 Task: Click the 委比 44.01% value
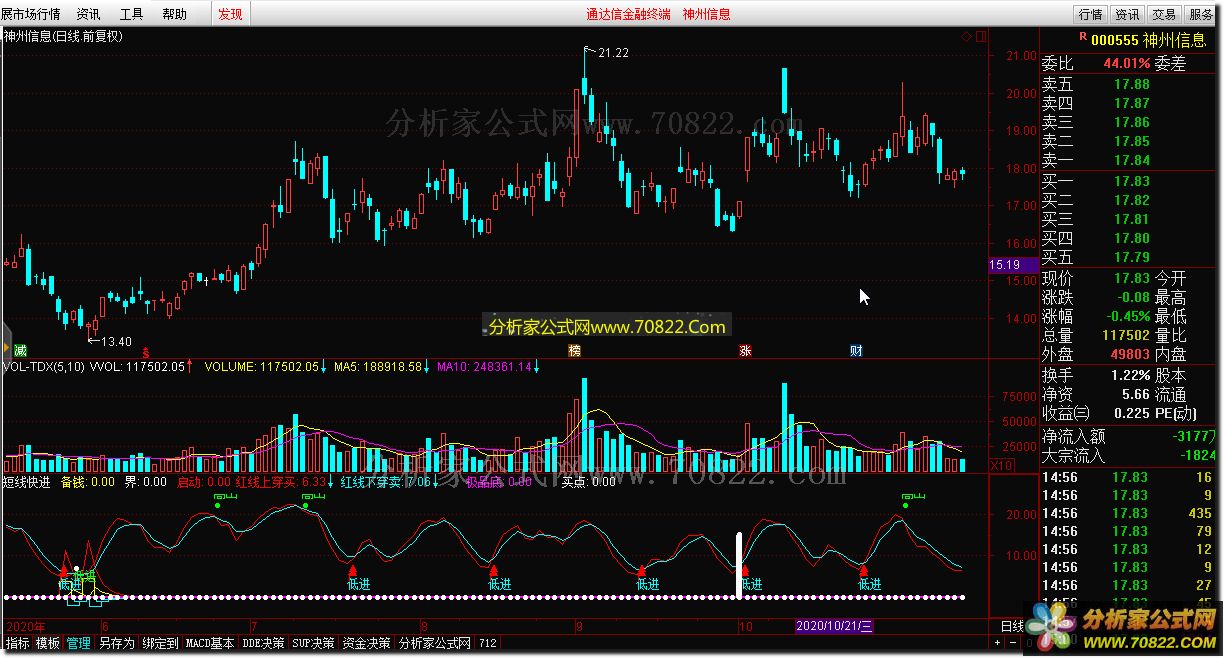(1127, 63)
